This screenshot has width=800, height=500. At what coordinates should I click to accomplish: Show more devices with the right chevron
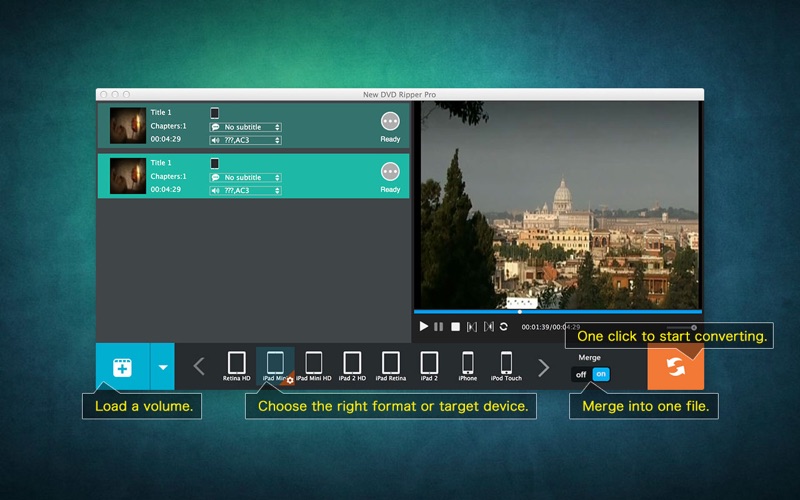click(544, 367)
